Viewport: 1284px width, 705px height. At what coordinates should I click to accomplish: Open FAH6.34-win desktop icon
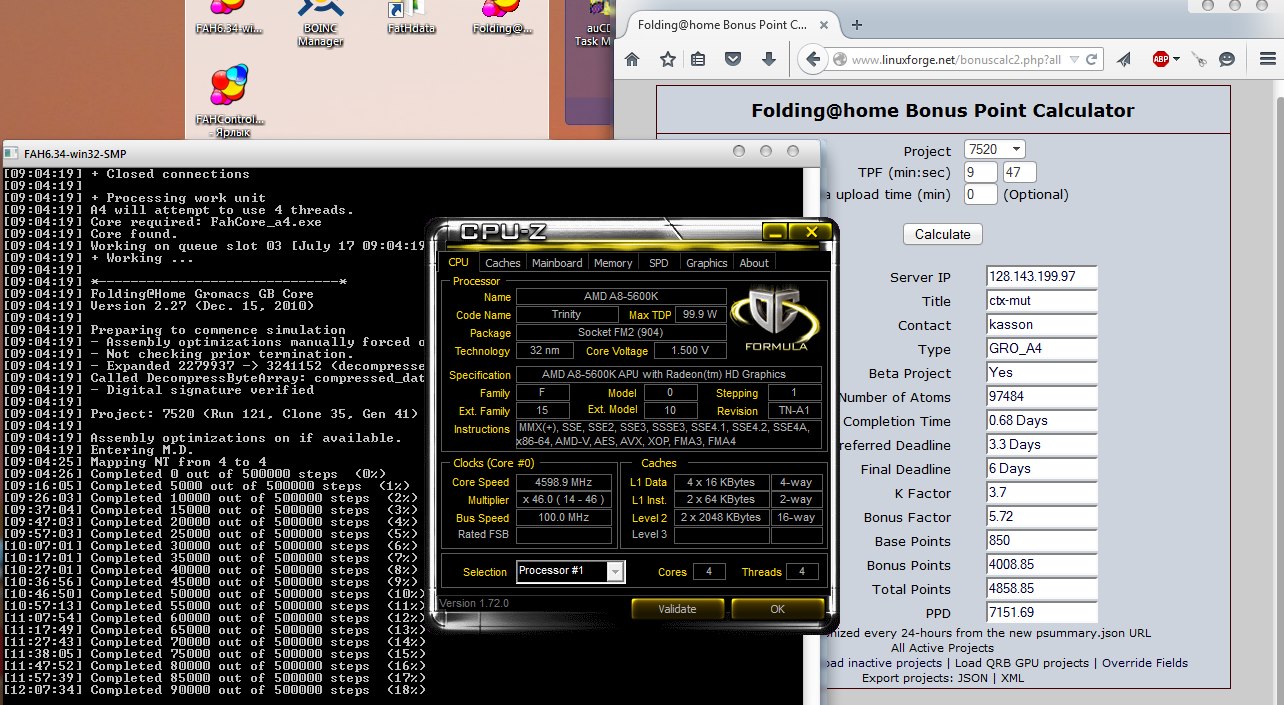(x=231, y=18)
